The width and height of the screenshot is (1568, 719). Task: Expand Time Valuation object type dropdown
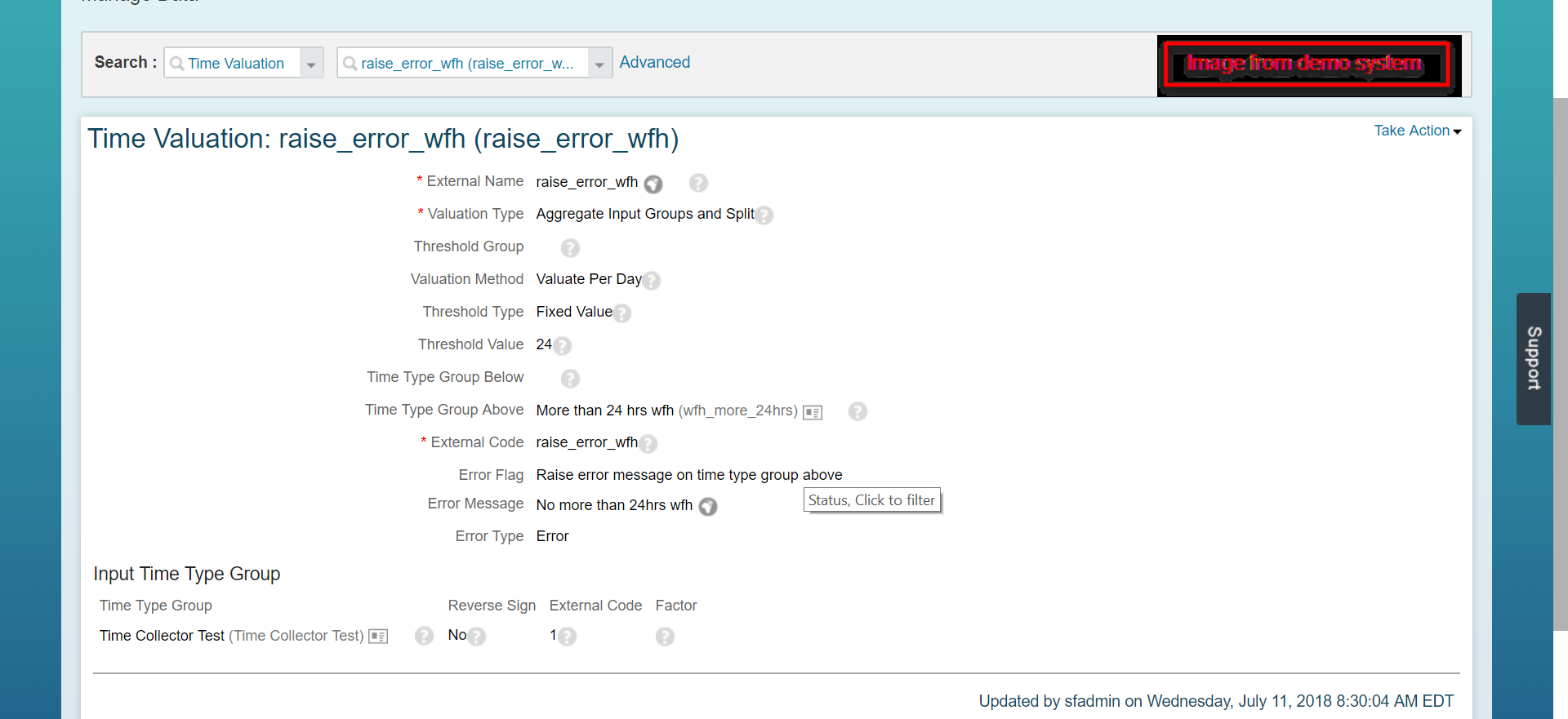click(x=311, y=64)
